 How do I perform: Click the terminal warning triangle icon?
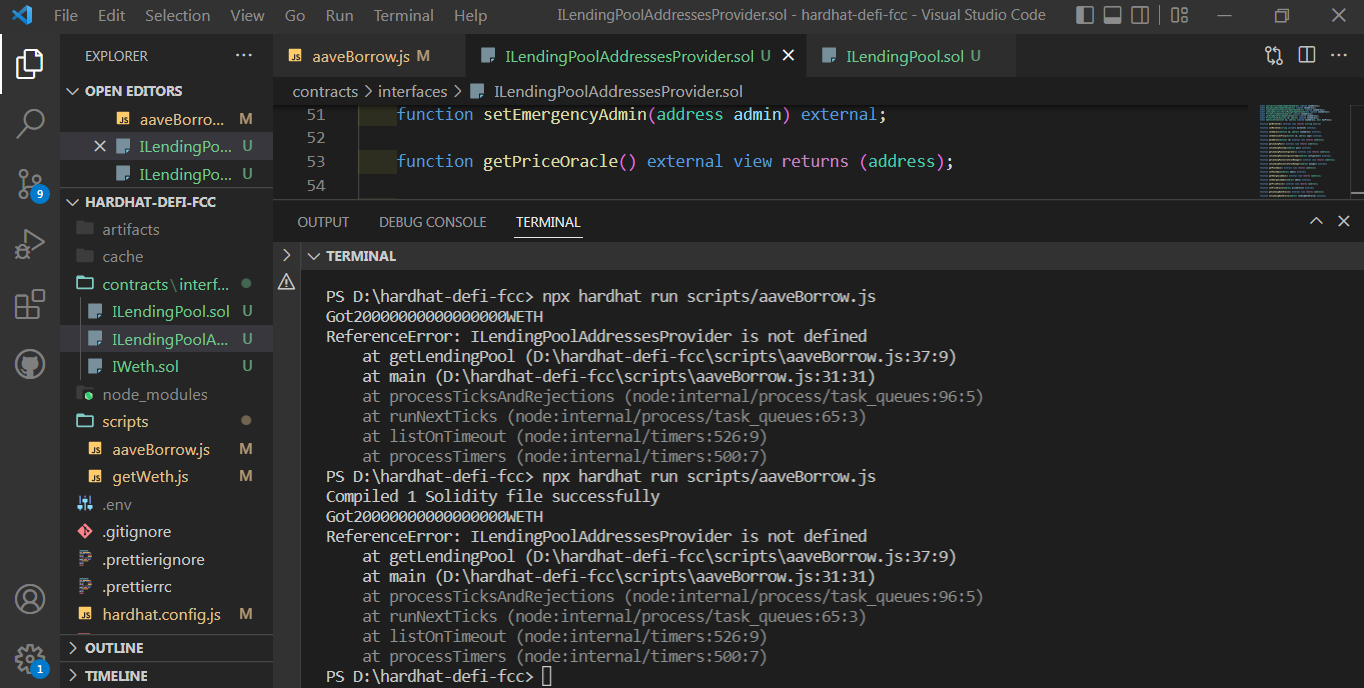point(286,282)
